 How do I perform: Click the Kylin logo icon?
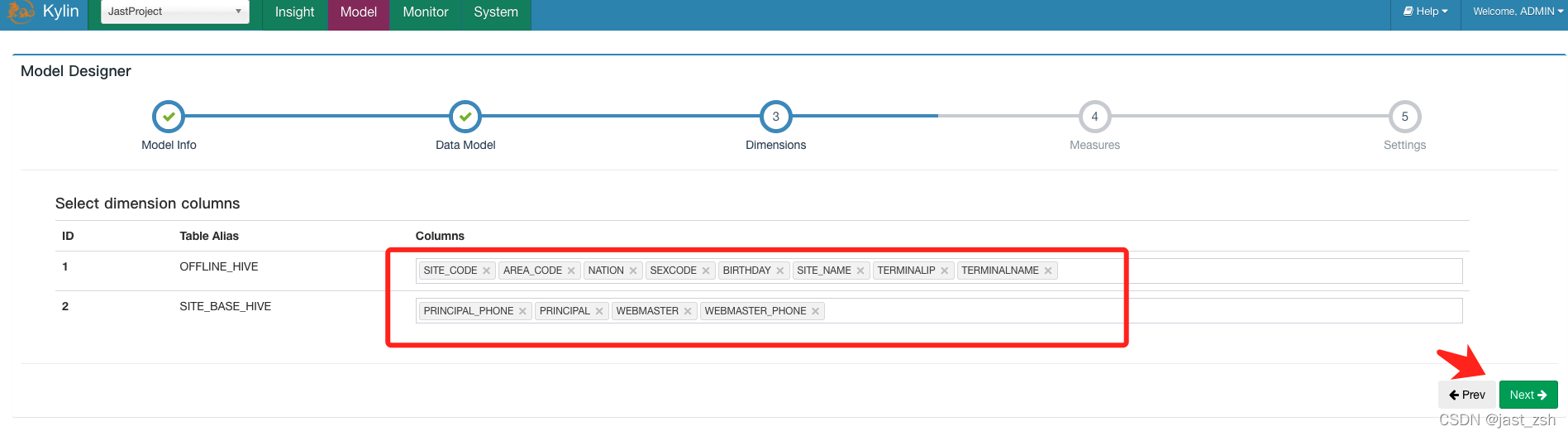[x=21, y=12]
